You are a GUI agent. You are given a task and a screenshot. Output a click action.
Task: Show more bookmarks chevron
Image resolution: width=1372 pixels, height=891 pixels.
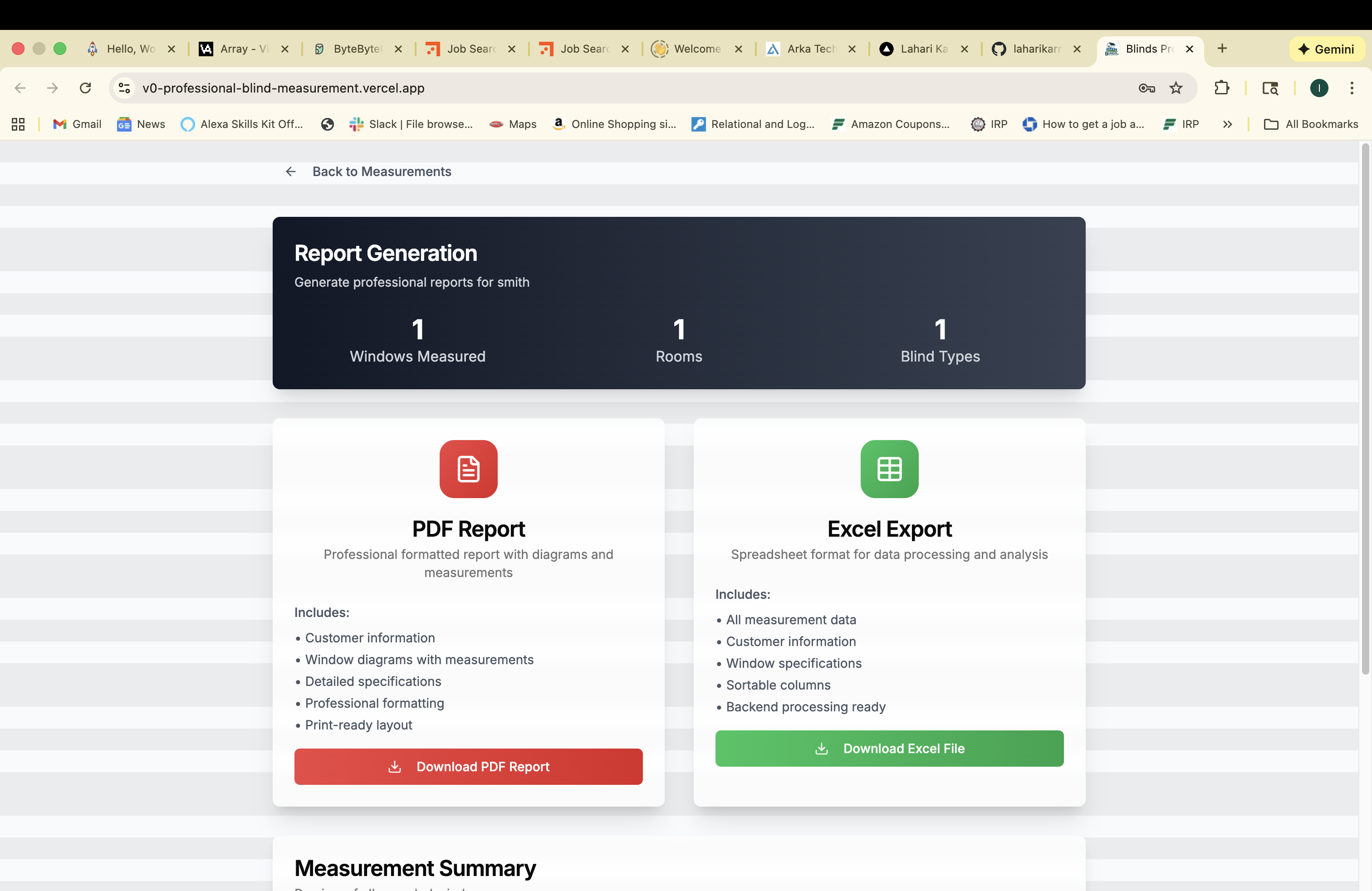[x=1227, y=124]
